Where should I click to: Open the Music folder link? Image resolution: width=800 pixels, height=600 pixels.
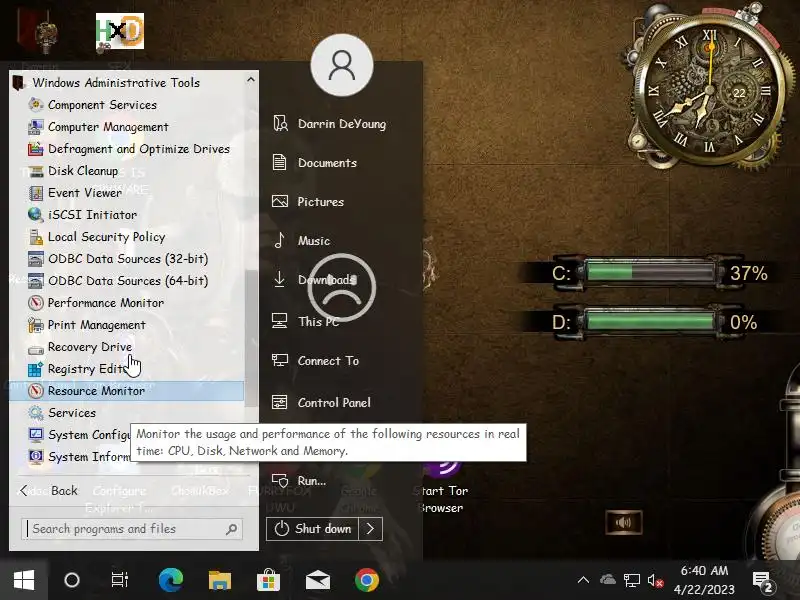(x=301, y=240)
